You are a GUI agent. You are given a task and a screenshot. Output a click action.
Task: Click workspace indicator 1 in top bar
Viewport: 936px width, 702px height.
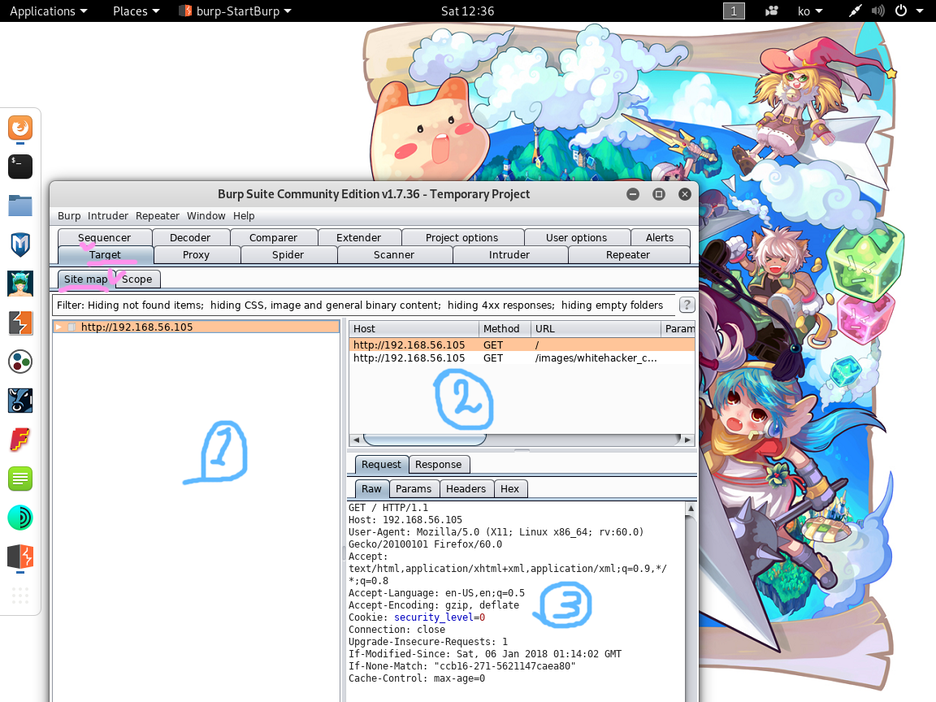(x=734, y=11)
